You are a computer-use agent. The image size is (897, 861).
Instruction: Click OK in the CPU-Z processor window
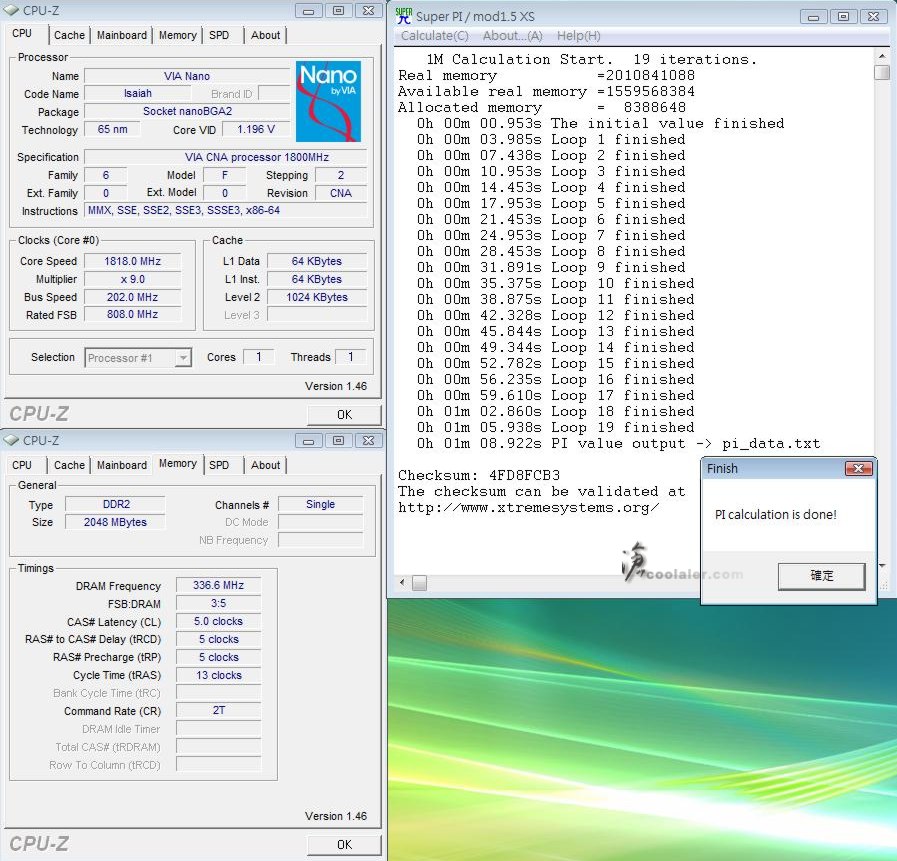[x=344, y=415]
